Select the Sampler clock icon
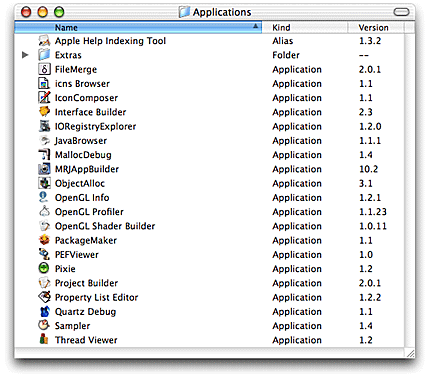This screenshot has width=428, height=377. (44, 325)
